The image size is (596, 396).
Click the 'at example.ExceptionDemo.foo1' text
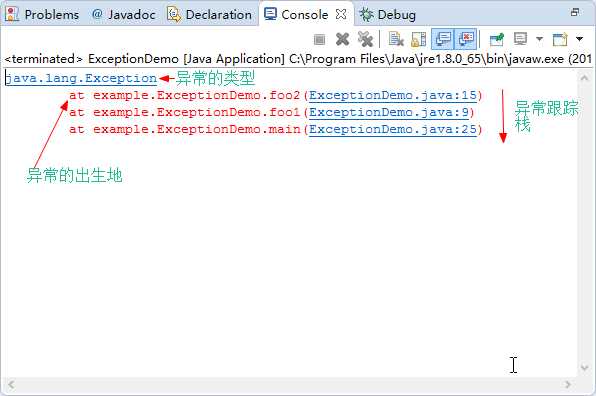click(184, 112)
